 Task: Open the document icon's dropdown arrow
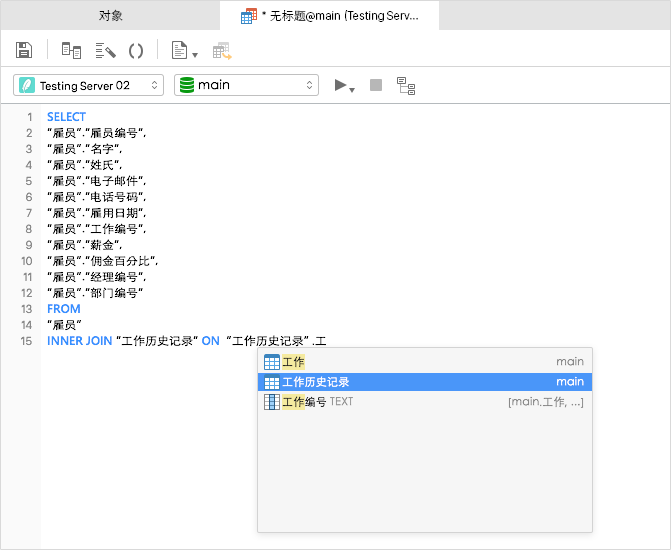(195, 55)
